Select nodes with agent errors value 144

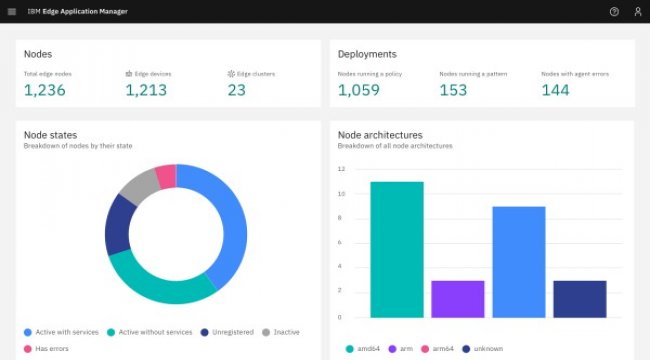(555, 90)
